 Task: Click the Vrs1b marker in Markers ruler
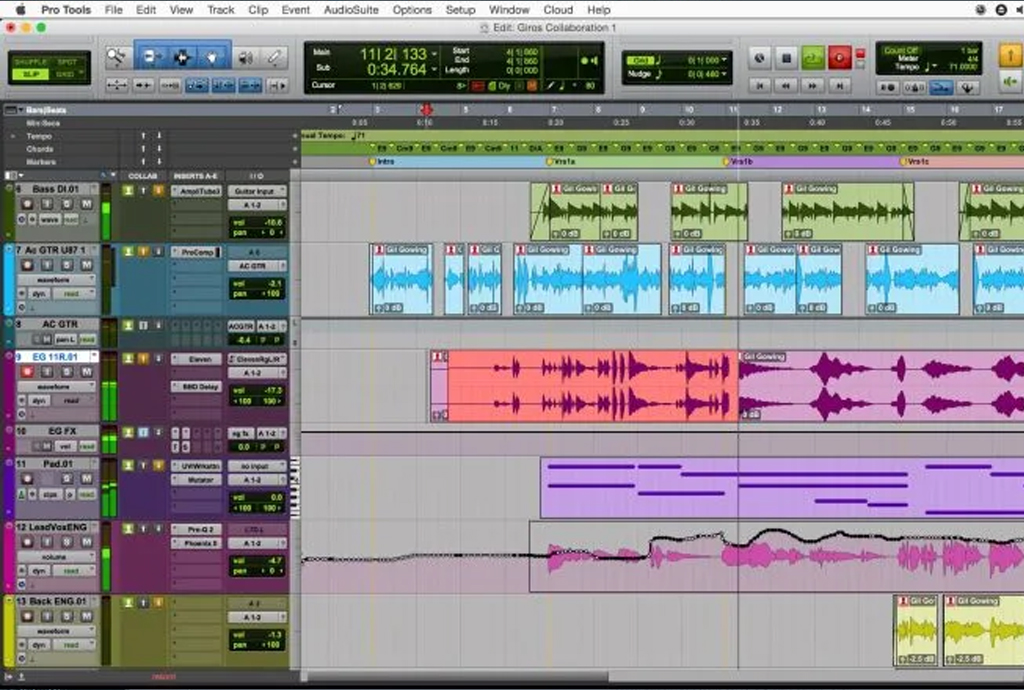(740, 161)
